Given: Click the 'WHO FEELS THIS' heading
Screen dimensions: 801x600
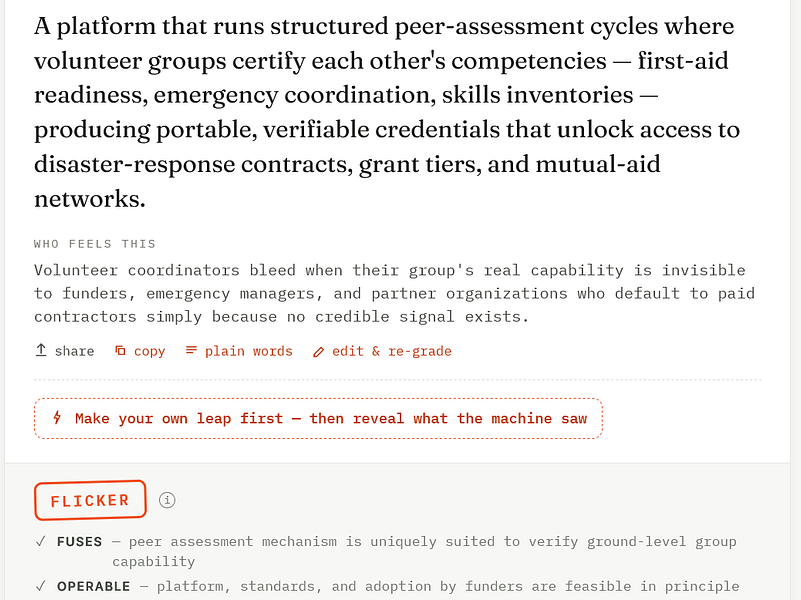Looking at the screenshot, I should [x=95, y=244].
